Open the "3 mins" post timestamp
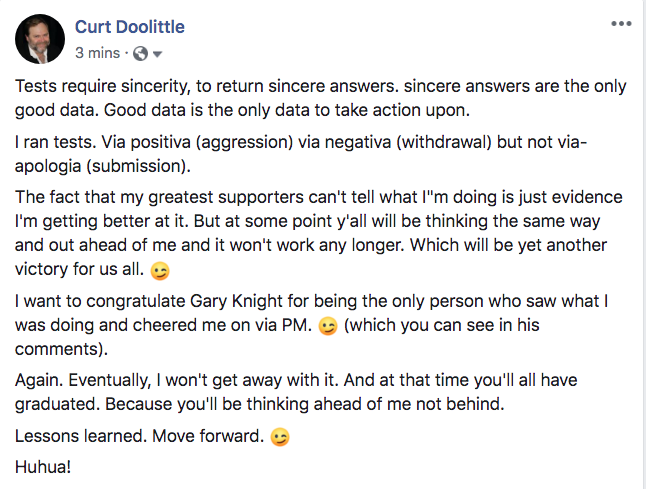The image size is (646, 489). (x=97, y=52)
